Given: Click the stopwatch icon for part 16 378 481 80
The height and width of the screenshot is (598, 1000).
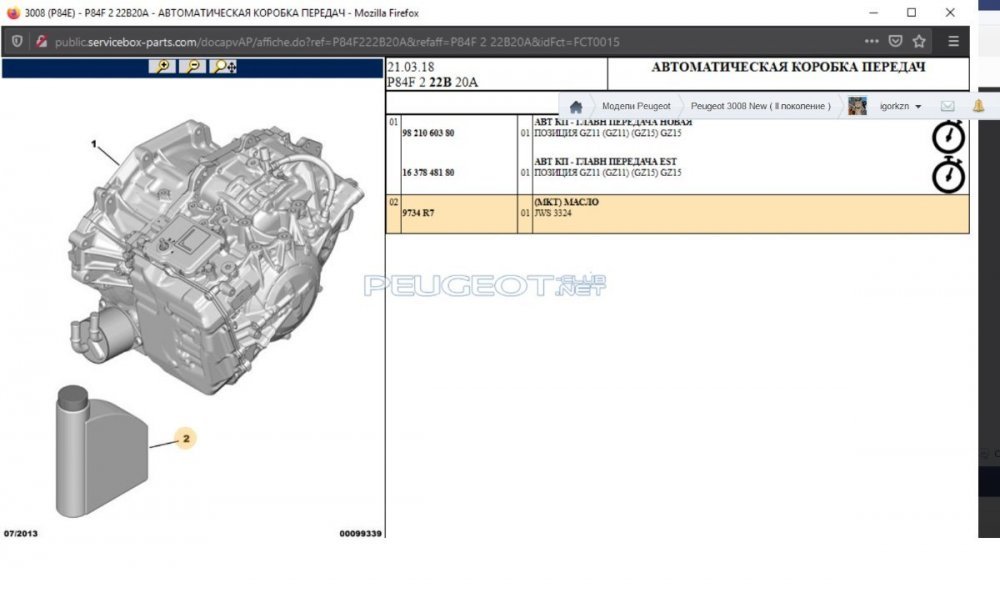Looking at the screenshot, I should coord(948,175).
